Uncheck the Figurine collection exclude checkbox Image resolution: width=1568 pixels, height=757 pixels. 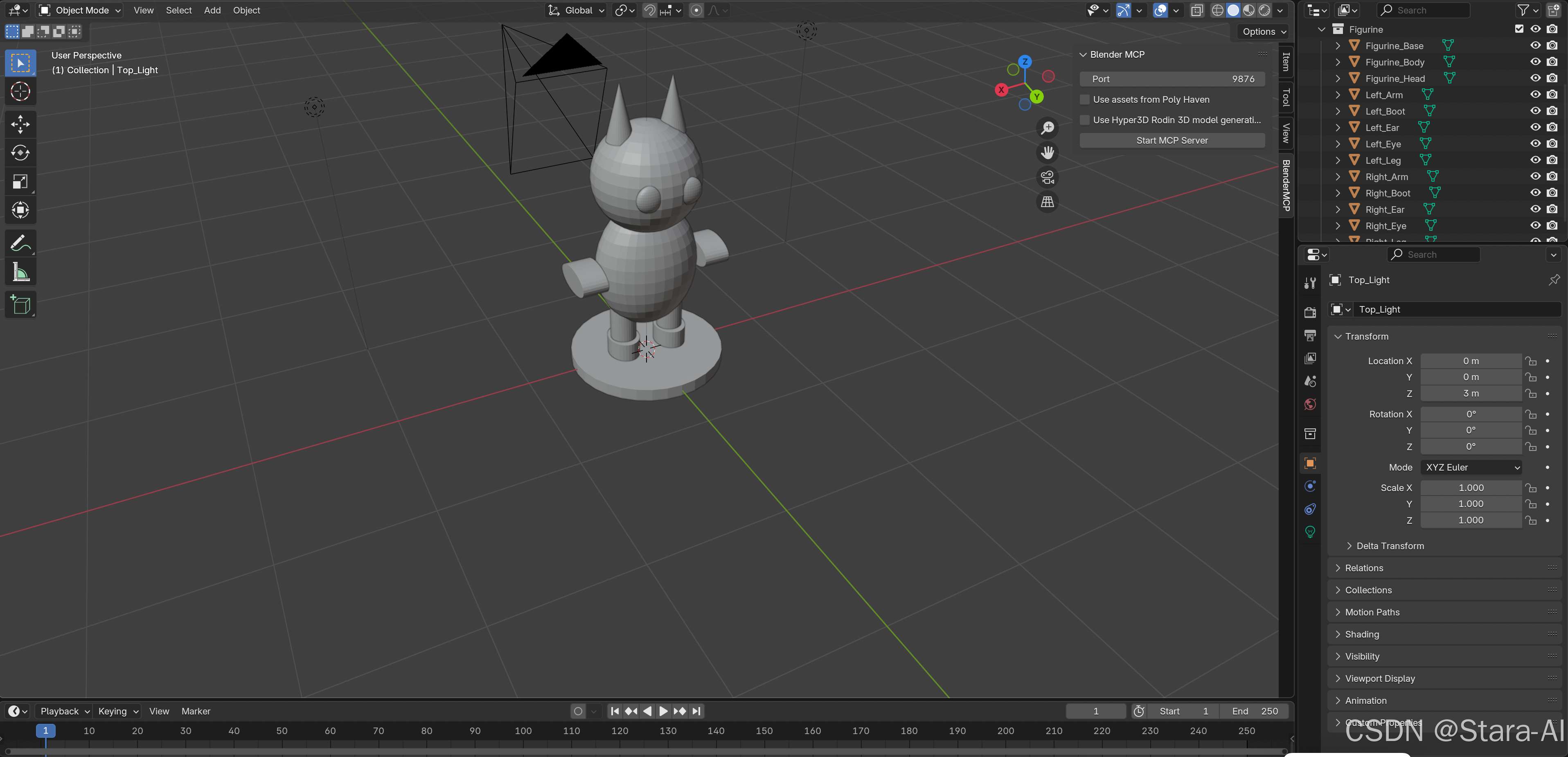pos(1519,29)
